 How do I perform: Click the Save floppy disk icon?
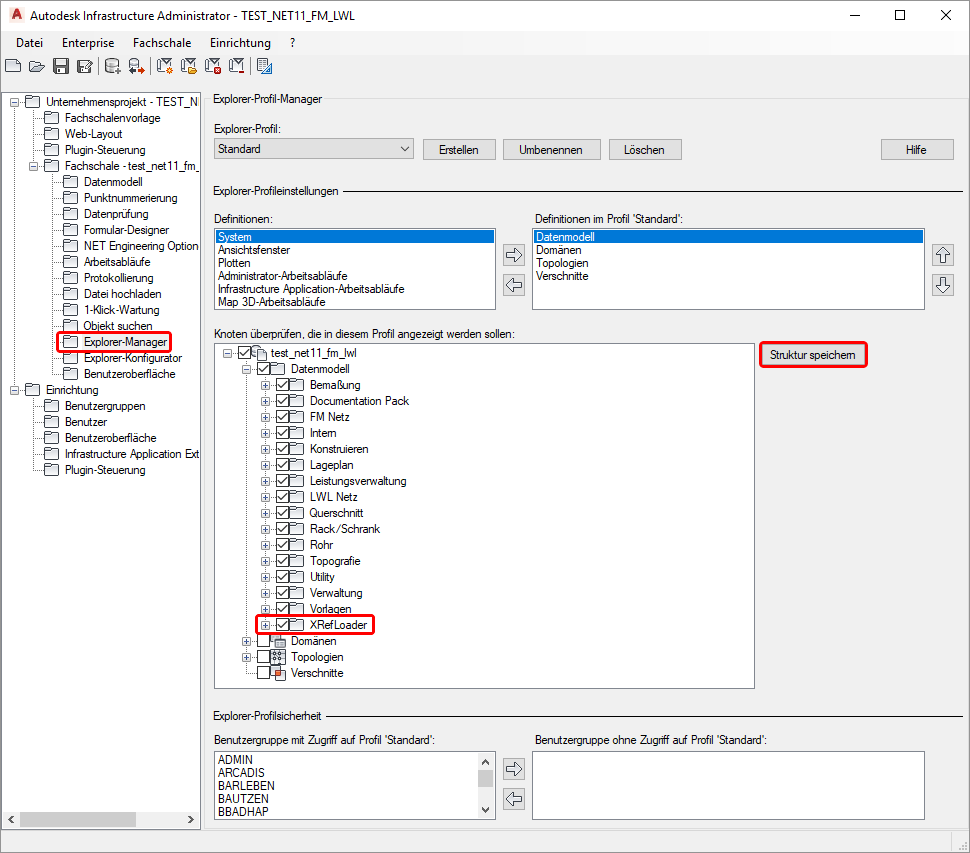click(61, 66)
